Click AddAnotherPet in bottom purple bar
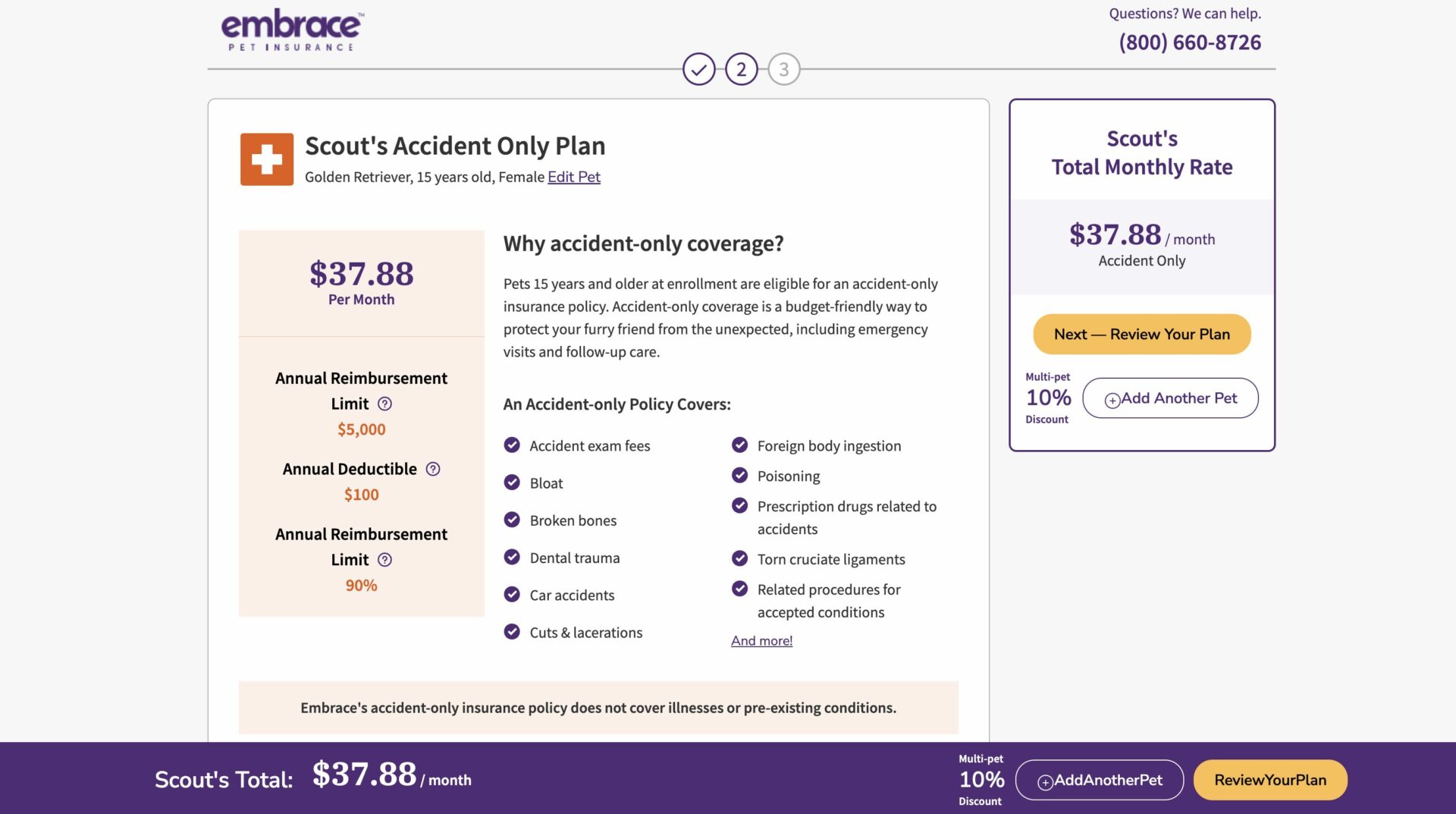The image size is (1456, 814). [1099, 780]
